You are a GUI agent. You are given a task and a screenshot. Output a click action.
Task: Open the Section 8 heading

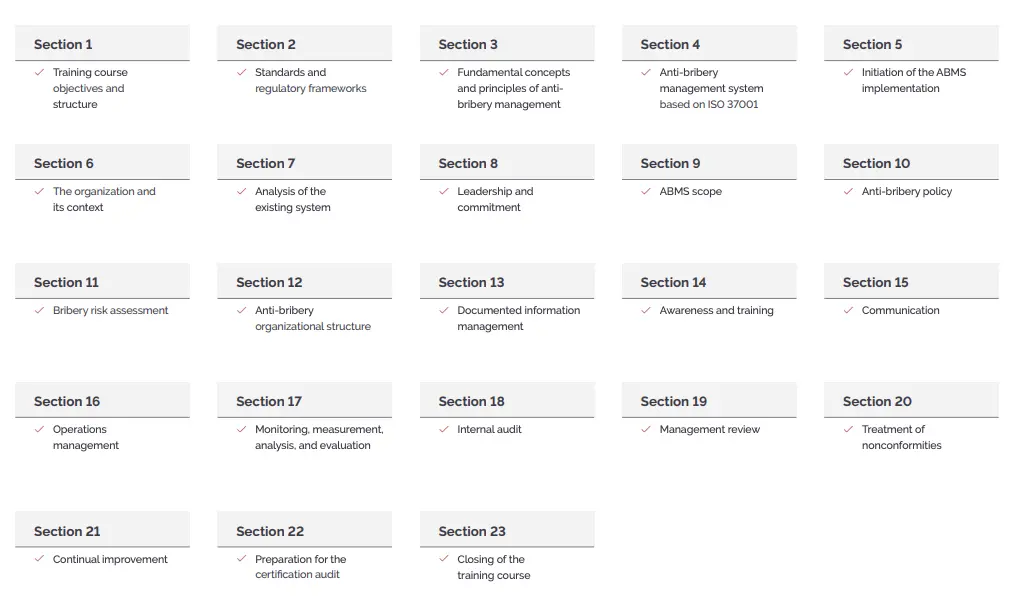pos(507,163)
